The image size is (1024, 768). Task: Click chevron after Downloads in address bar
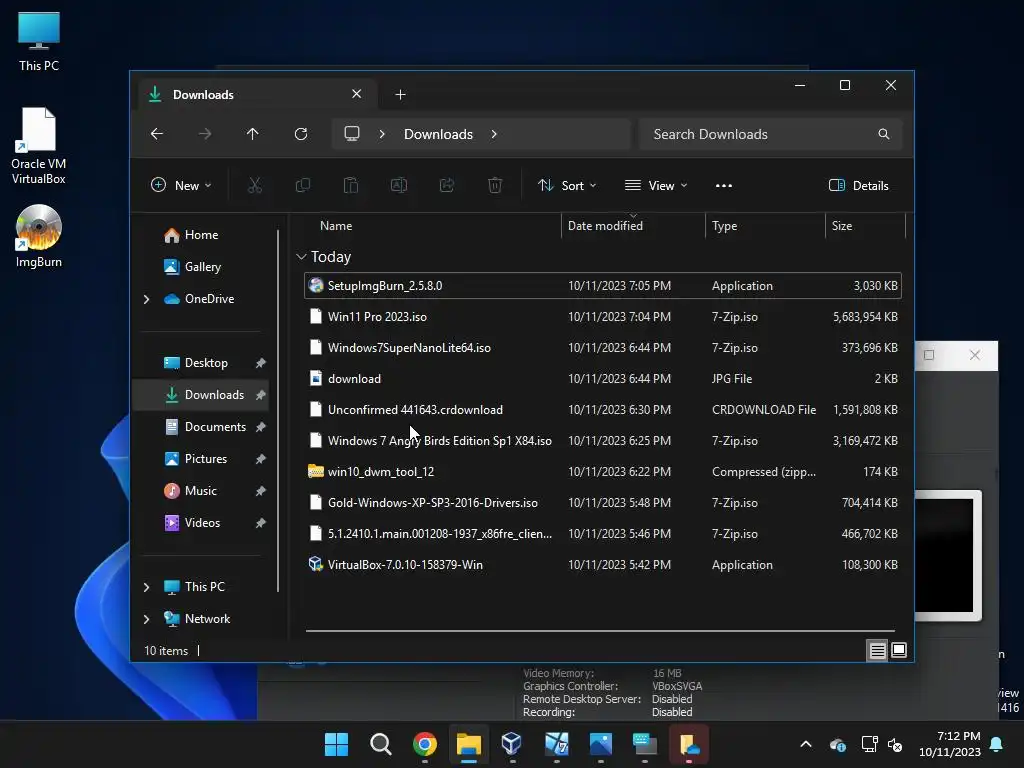click(494, 134)
